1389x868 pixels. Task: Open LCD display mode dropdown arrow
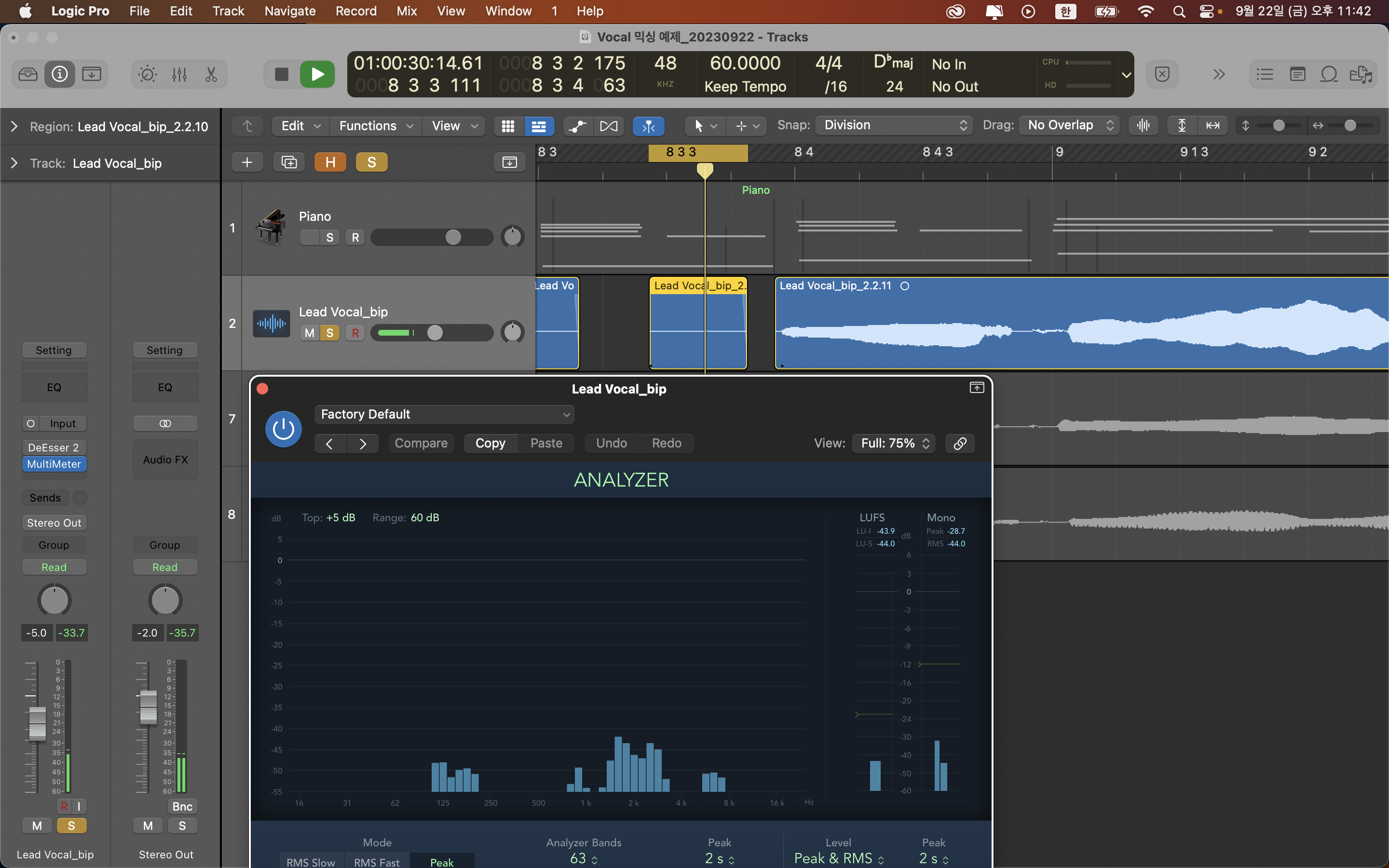(1126, 75)
